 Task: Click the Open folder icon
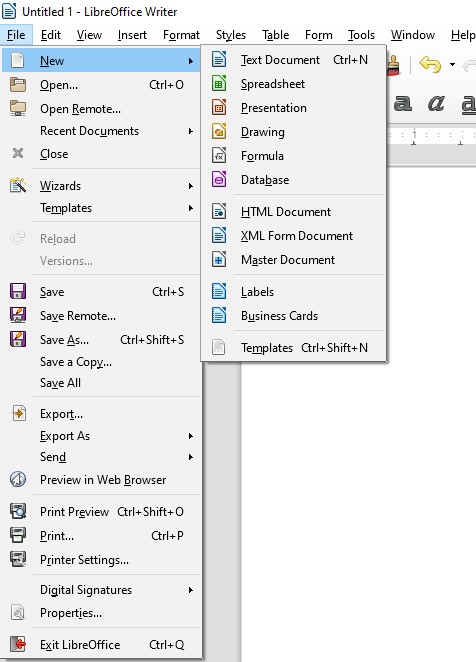18,85
